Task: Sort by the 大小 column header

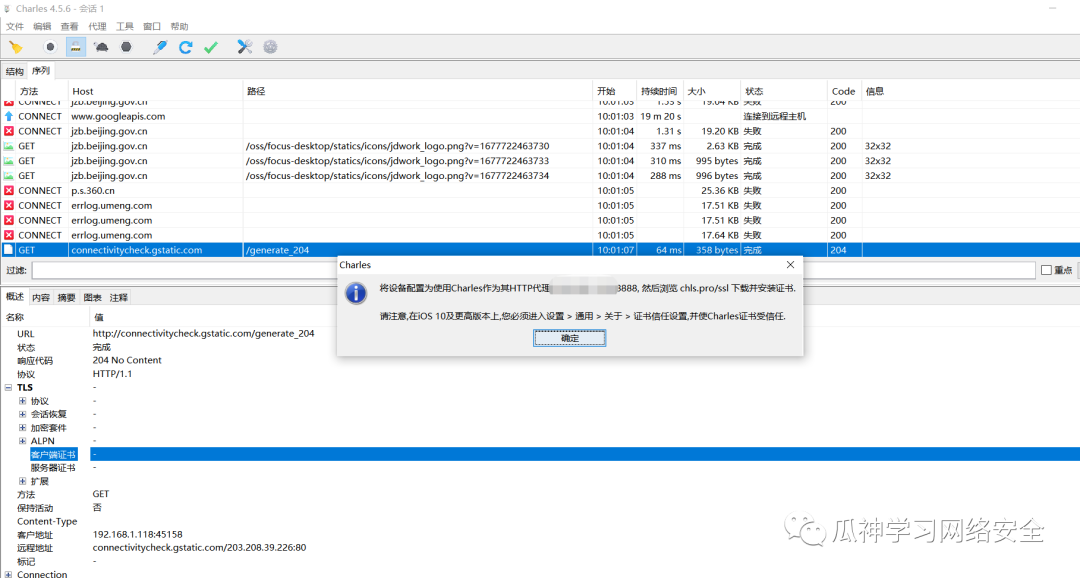Action: [x=712, y=91]
